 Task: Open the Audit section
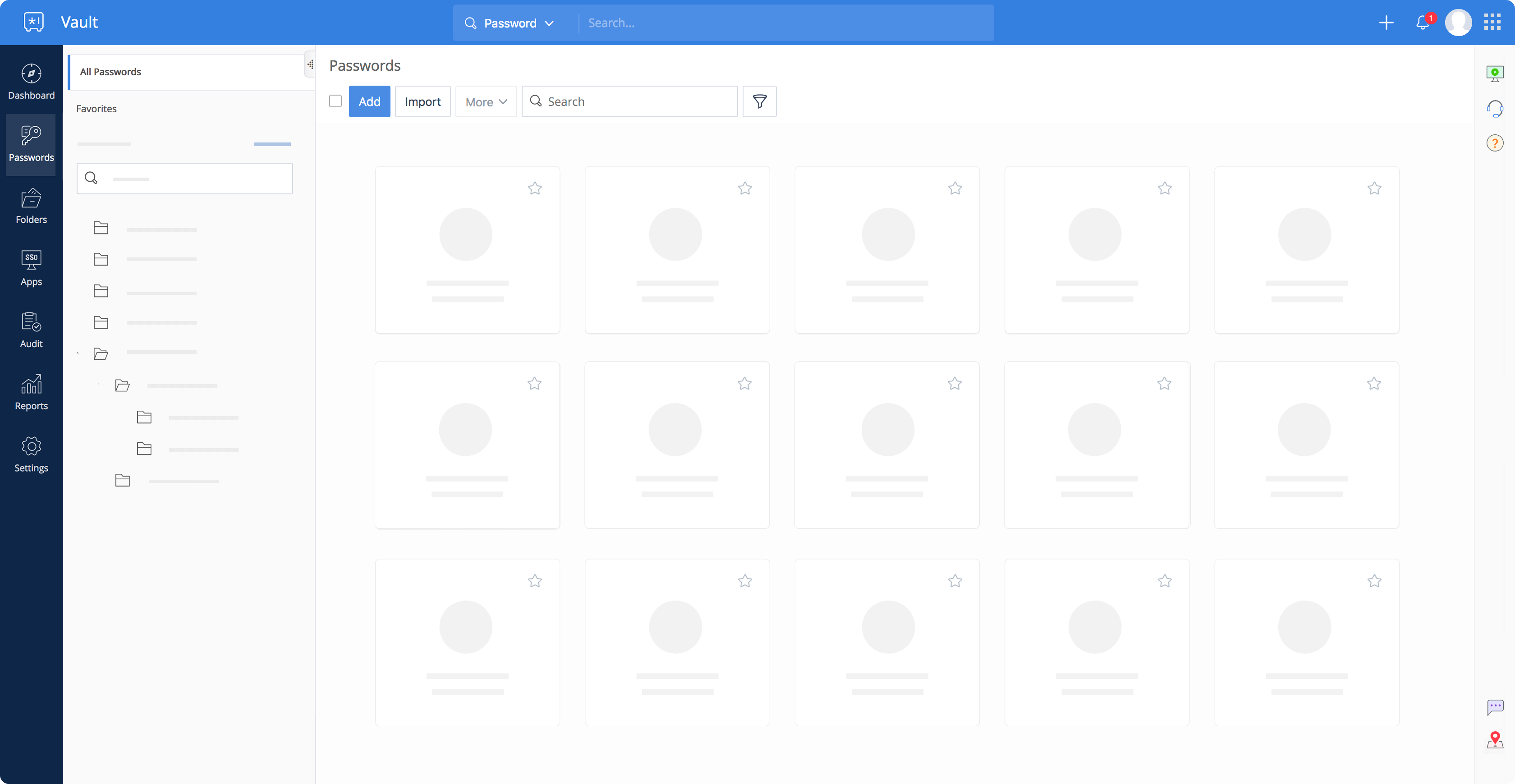coord(31,330)
